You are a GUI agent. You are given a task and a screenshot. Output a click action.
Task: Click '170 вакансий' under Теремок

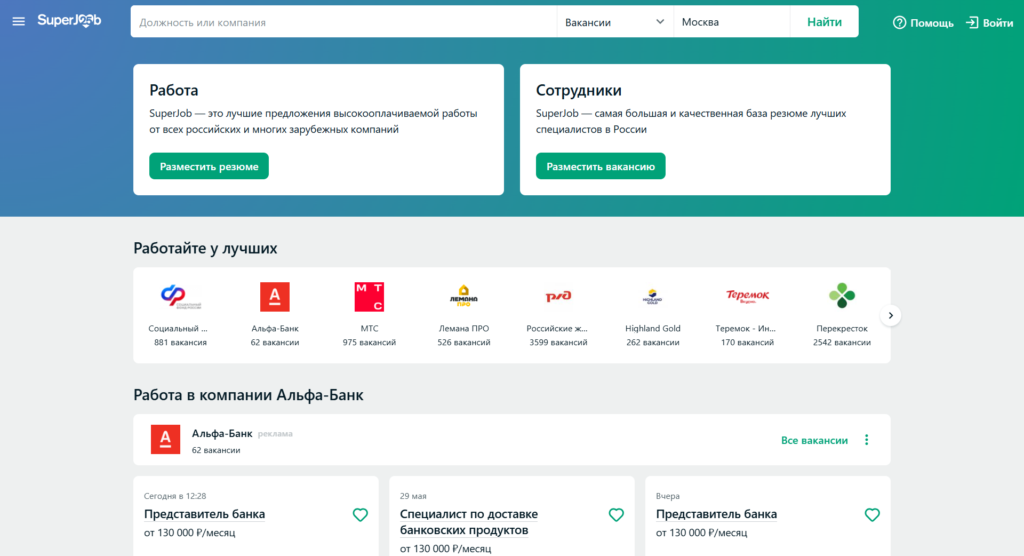pos(747,342)
